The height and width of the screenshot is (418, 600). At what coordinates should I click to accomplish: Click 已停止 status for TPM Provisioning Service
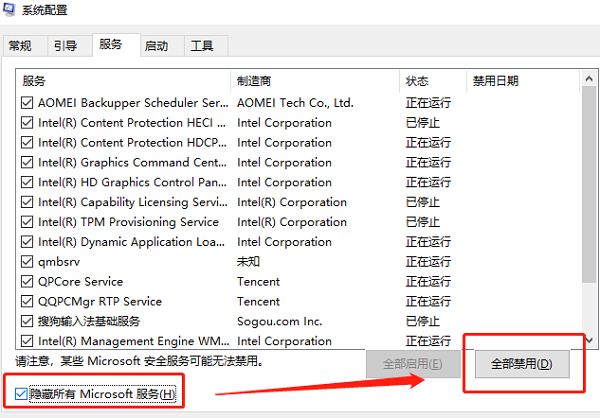(423, 222)
